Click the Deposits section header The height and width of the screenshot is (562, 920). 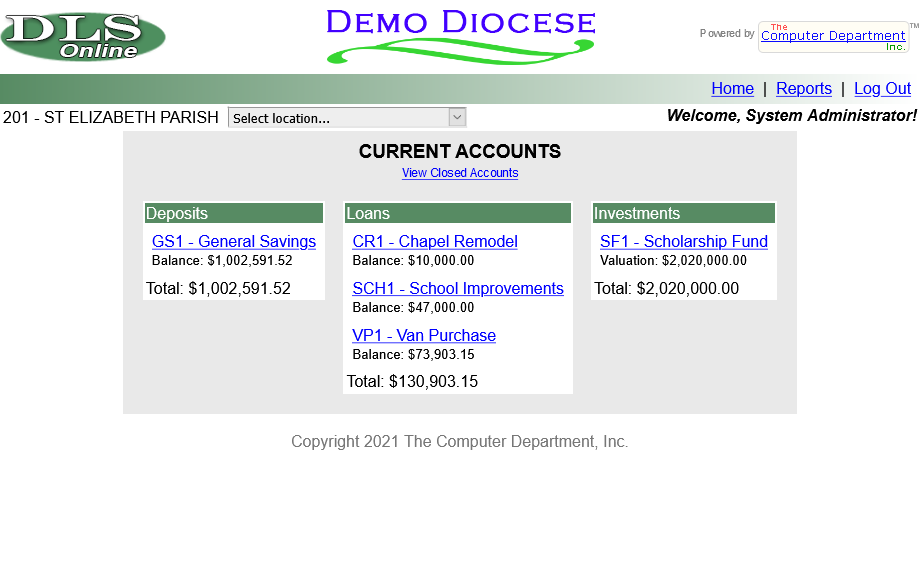[x=234, y=213]
